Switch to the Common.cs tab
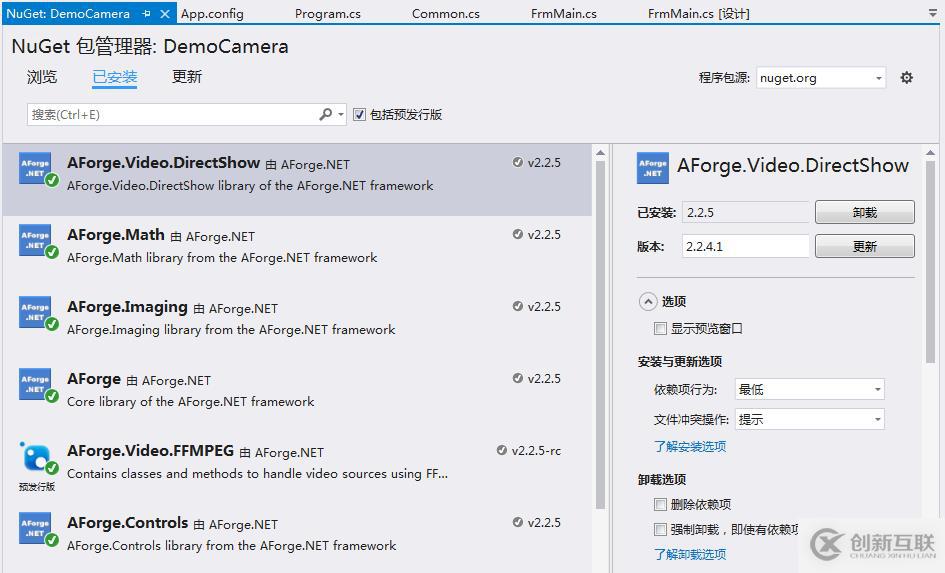 445,13
